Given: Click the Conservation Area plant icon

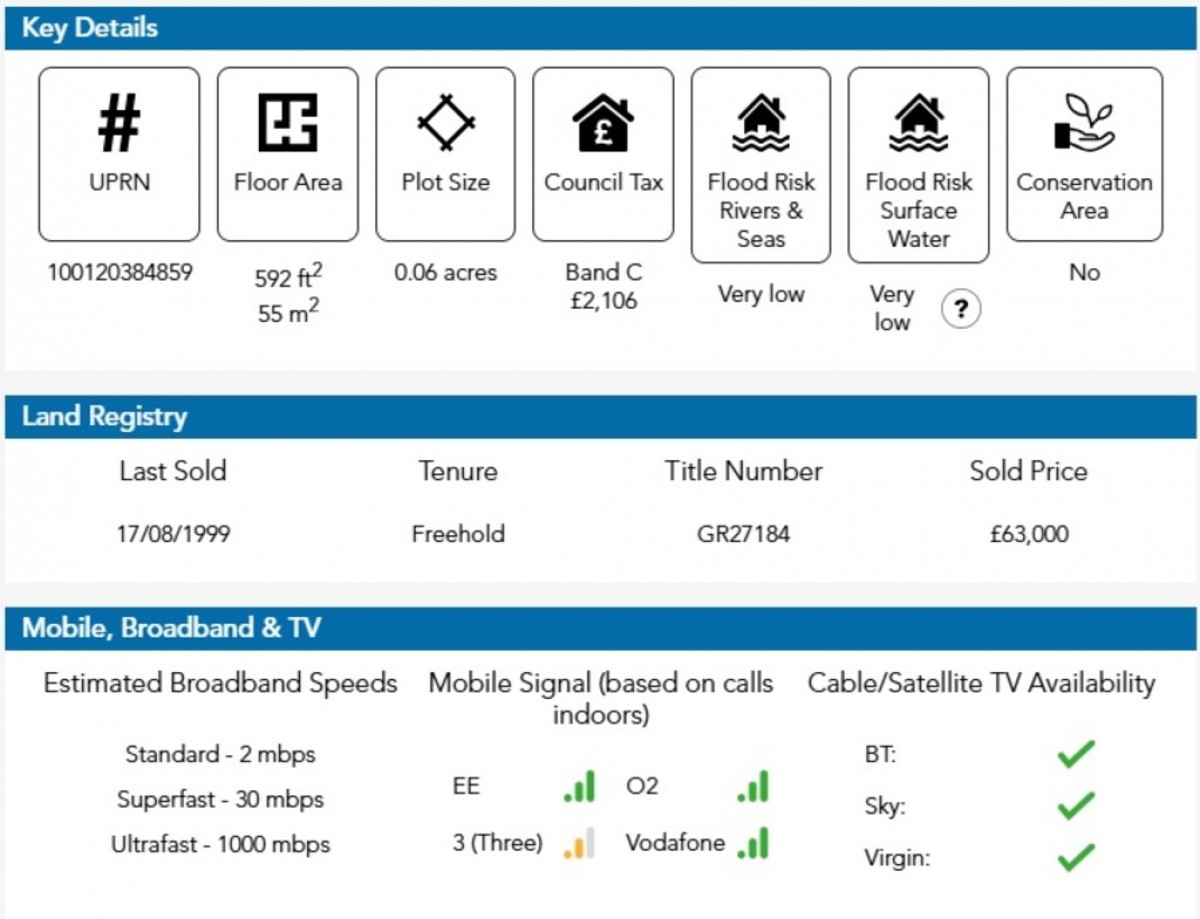Looking at the screenshot, I should (1084, 124).
